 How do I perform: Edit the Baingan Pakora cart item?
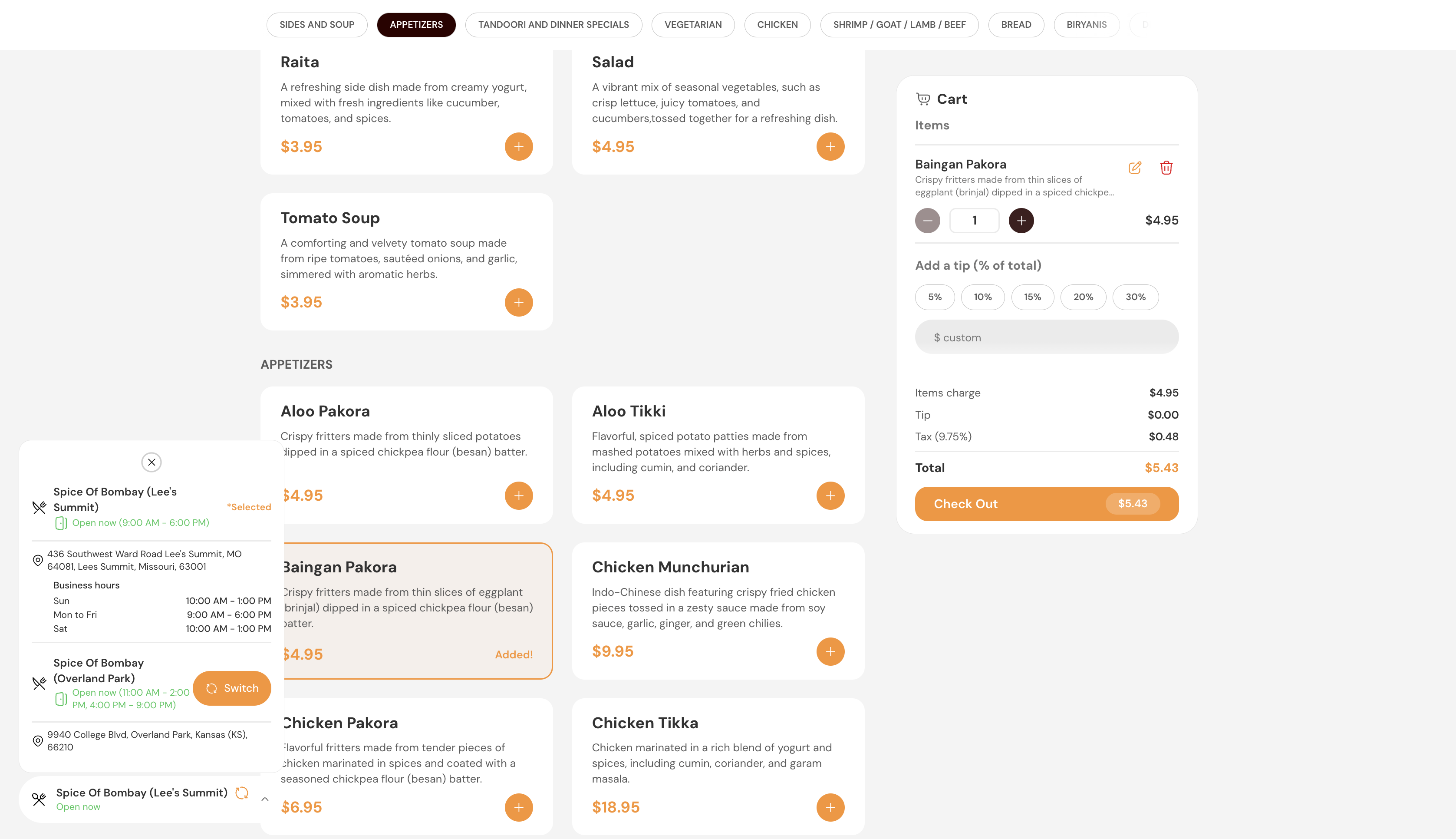[1135, 168]
